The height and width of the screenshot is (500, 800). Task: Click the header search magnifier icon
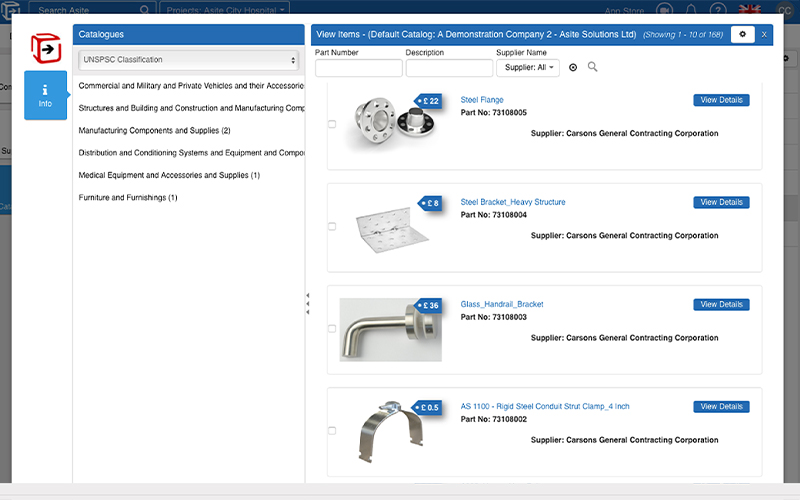[144, 10]
